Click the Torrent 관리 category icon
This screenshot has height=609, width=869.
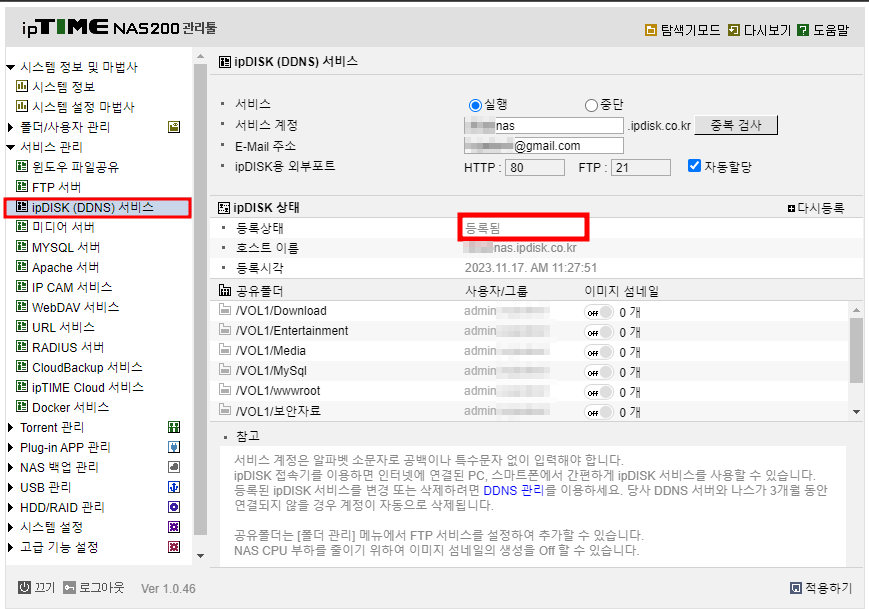[174, 427]
